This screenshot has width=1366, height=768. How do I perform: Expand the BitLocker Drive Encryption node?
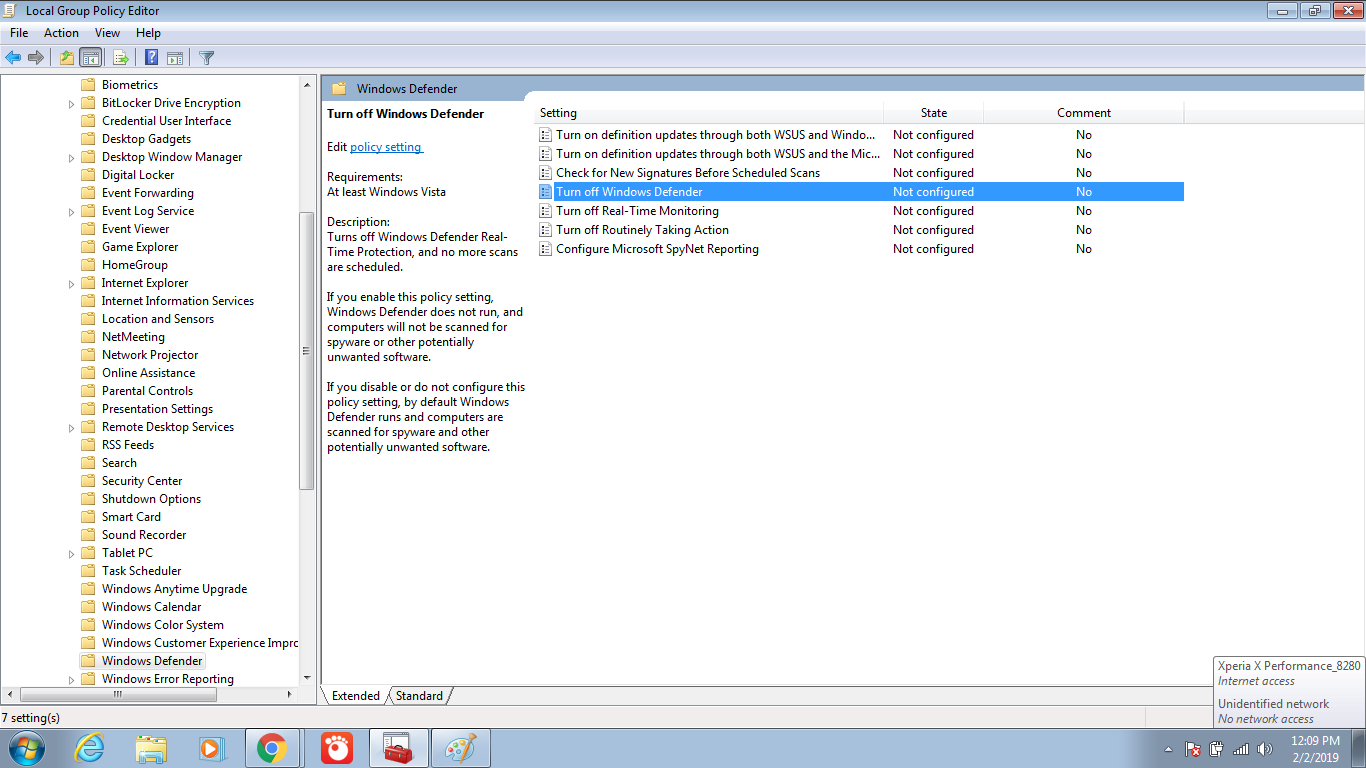click(x=72, y=104)
